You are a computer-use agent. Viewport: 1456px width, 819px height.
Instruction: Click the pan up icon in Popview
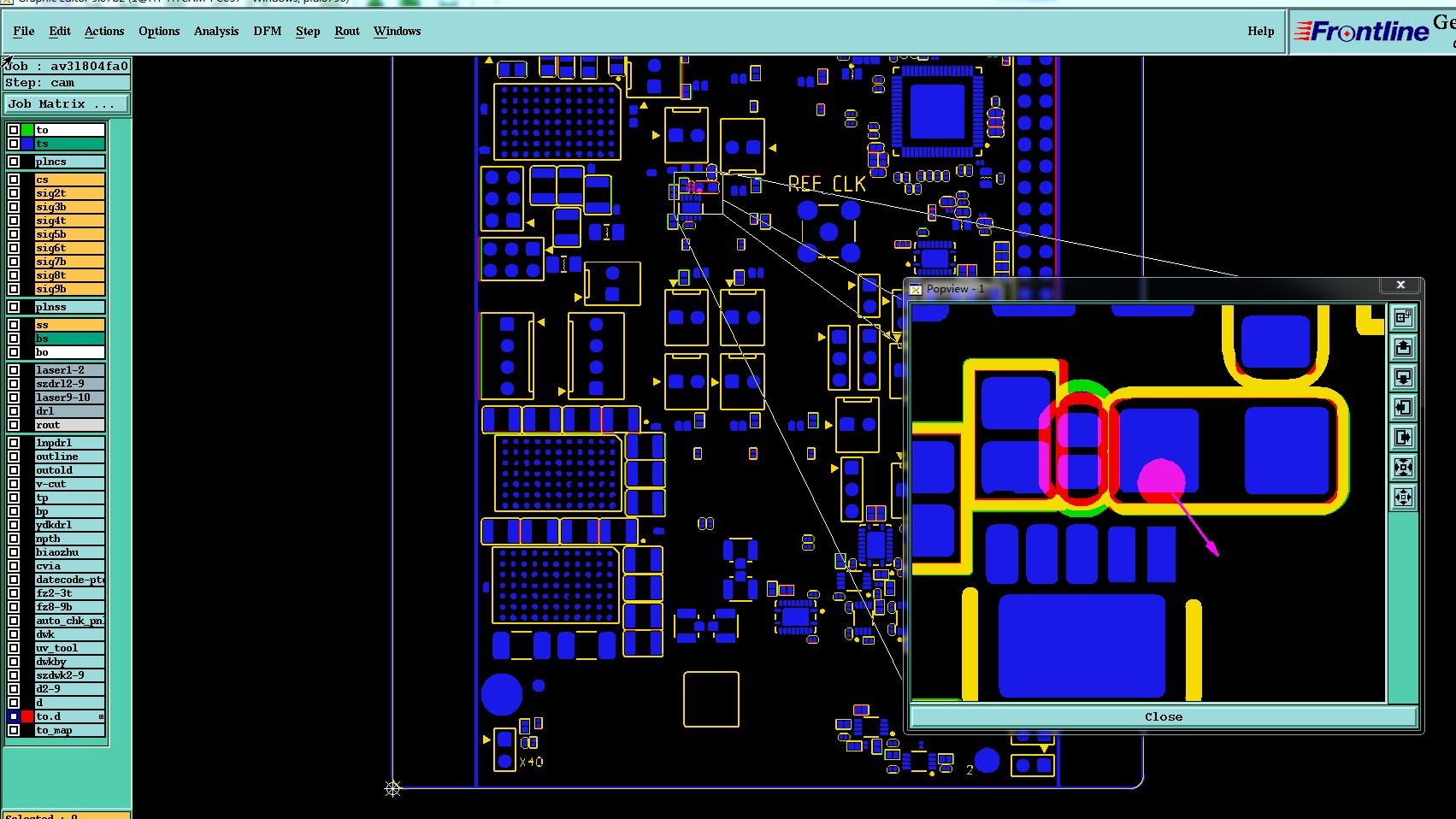1403,348
